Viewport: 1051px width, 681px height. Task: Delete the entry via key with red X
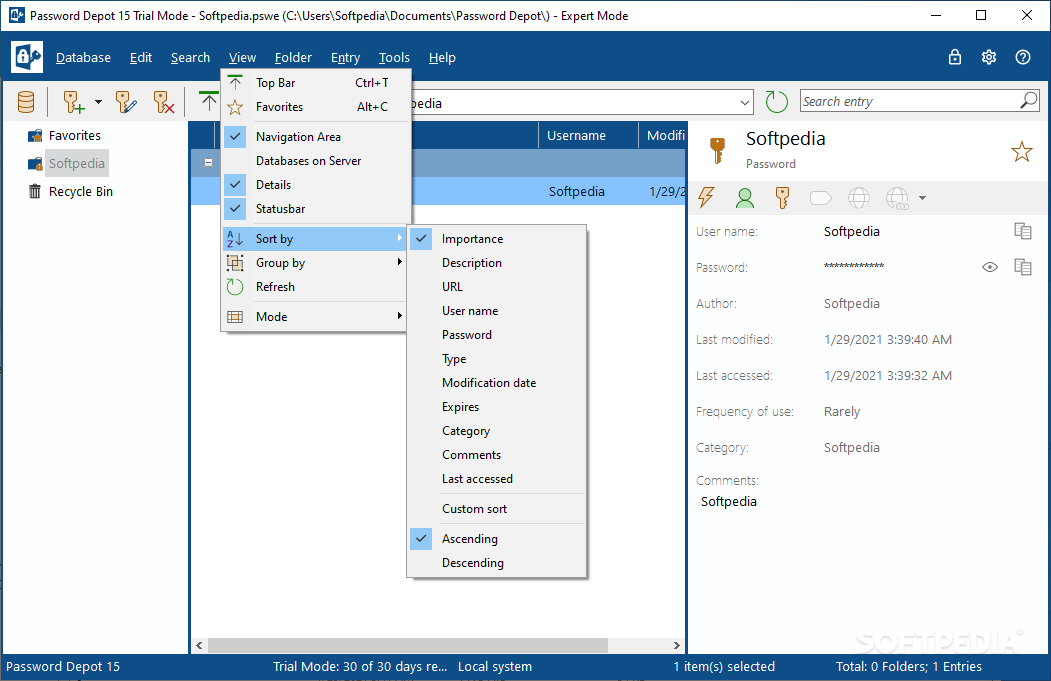pos(163,102)
